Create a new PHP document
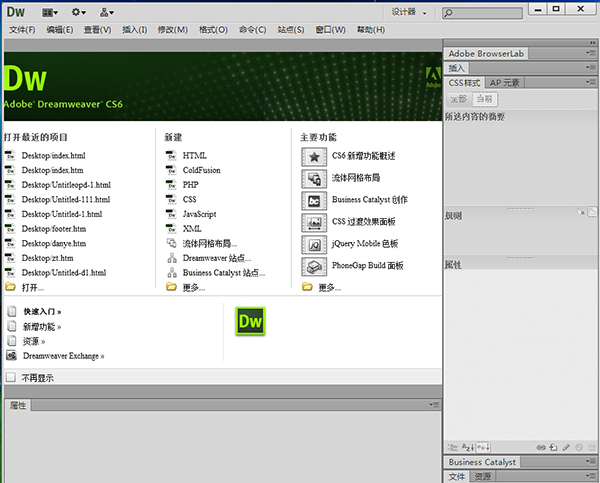Image resolution: width=600 pixels, height=483 pixels. coord(190,185)
